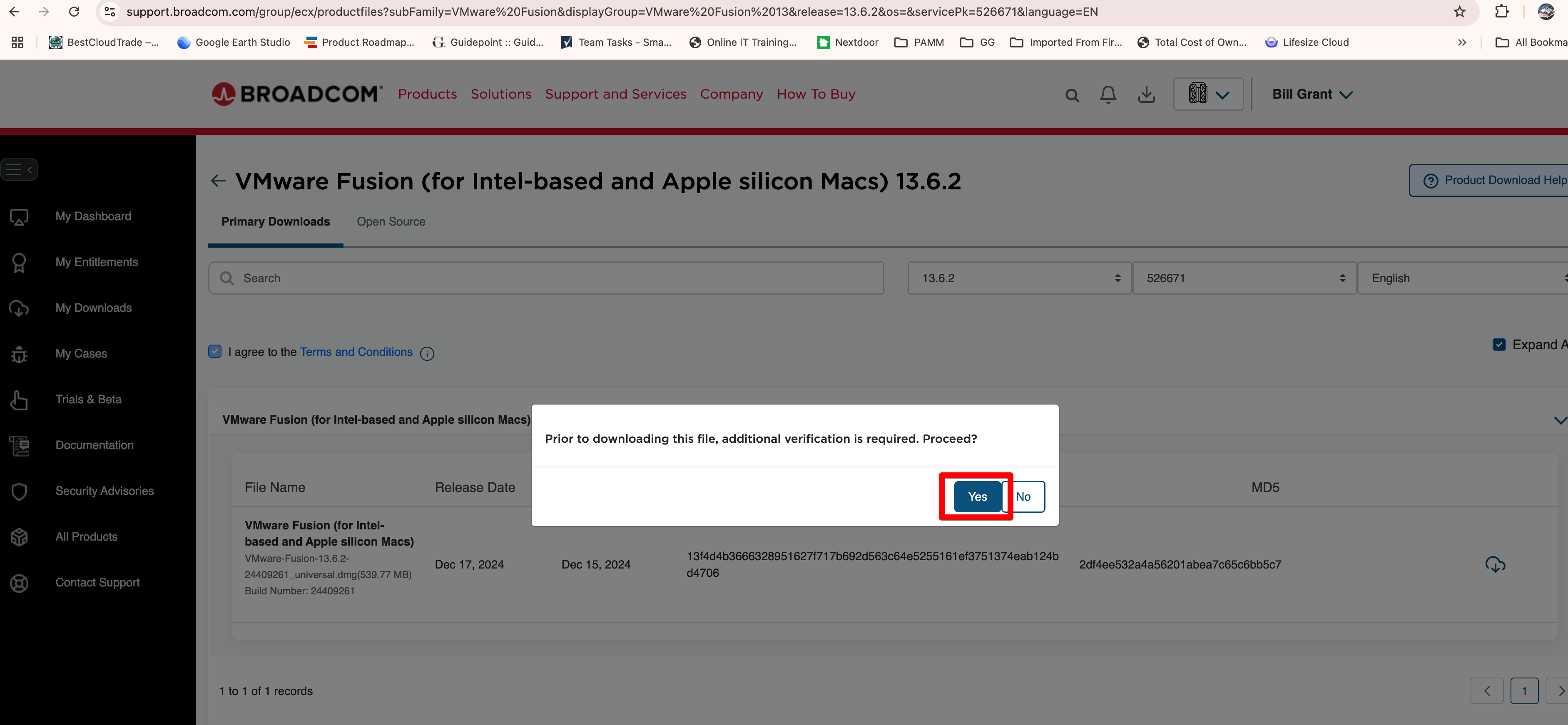This screenshot has height=725, width=1568.
Task: Open the Terms and Conditions link
Action: pos(356,352)
